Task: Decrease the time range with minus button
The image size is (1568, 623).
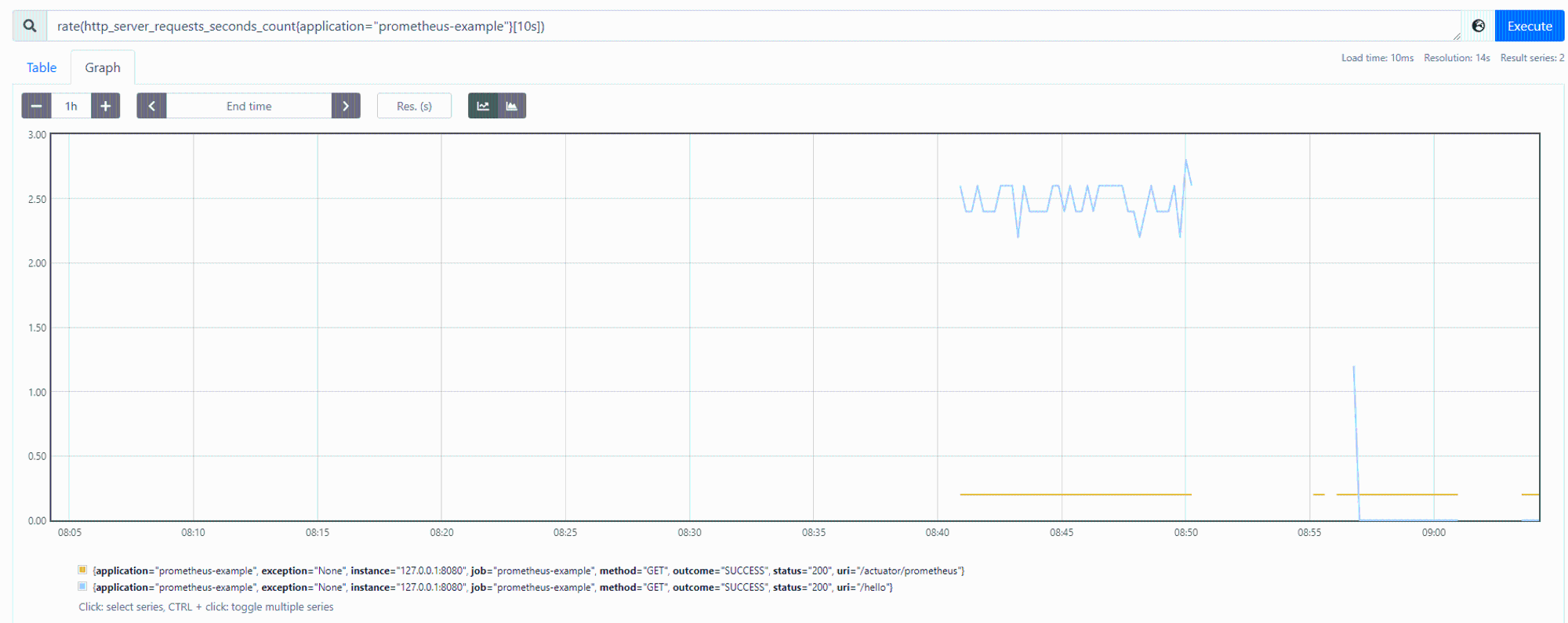Action: point(36,106)
